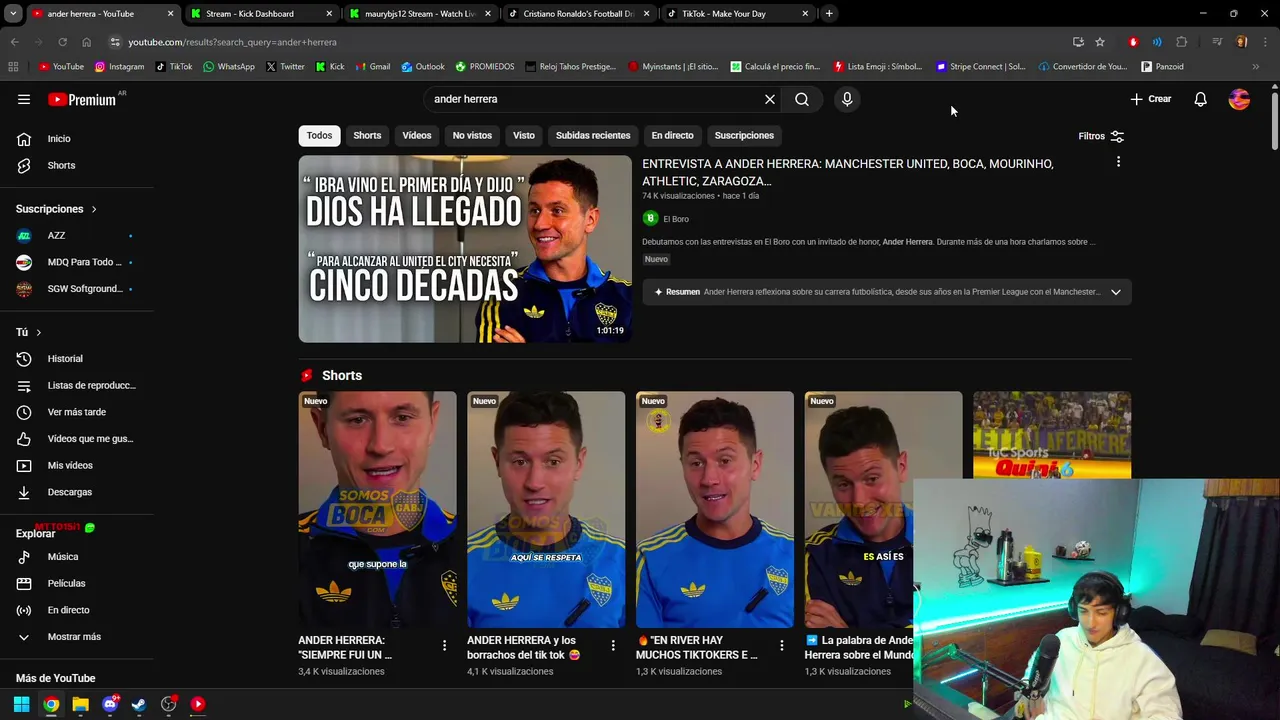Open the Filtros panel
1280x720 pixels.
click(1101, 136)
